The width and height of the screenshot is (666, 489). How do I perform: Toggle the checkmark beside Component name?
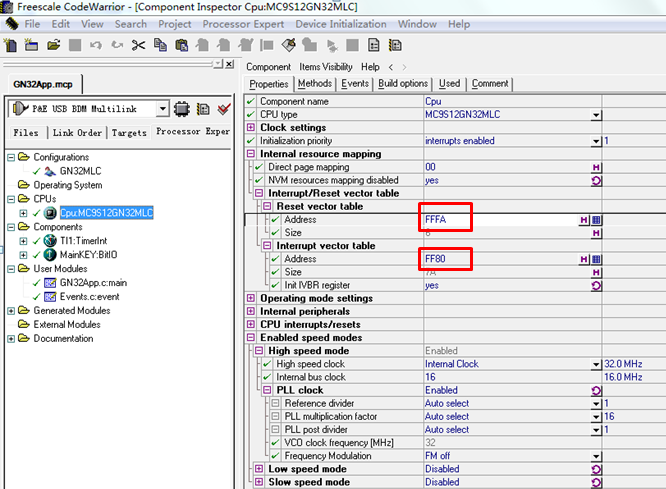[x=251, y=102]
